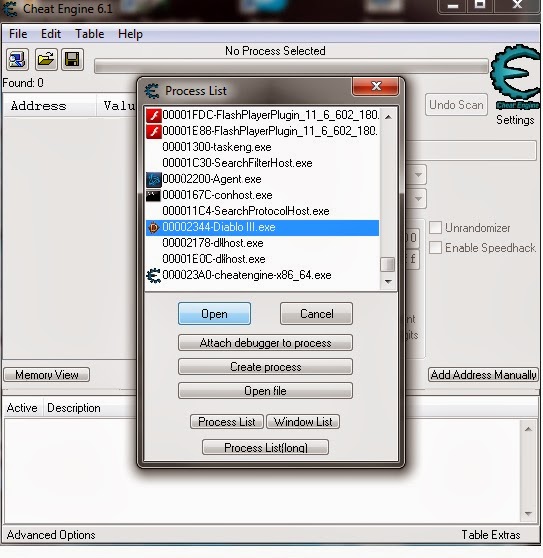Select 00002344-Diablo III.exe process
This screenshot has height=558, width=543.
(262, 227)
